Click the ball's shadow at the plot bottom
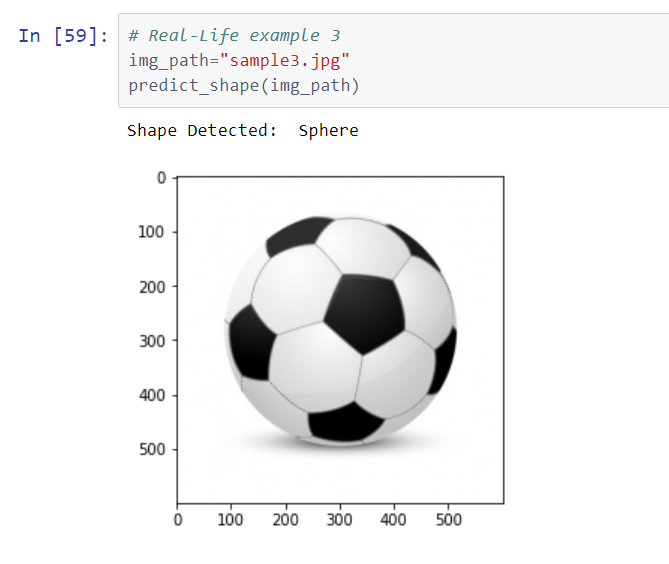This screenshot has width=669, height=564. (x=341, y=444)
